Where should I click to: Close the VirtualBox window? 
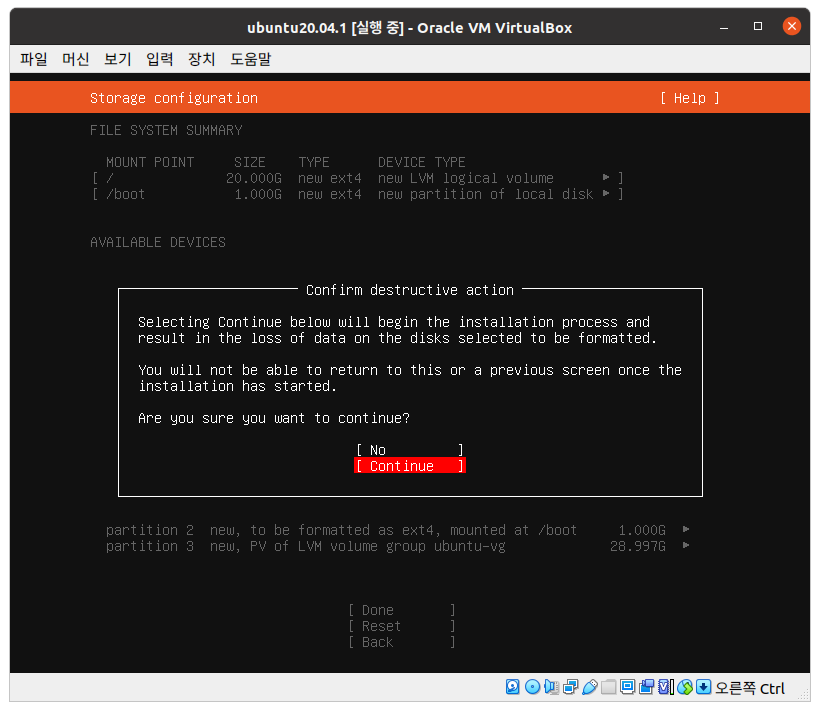coord(792,26)
